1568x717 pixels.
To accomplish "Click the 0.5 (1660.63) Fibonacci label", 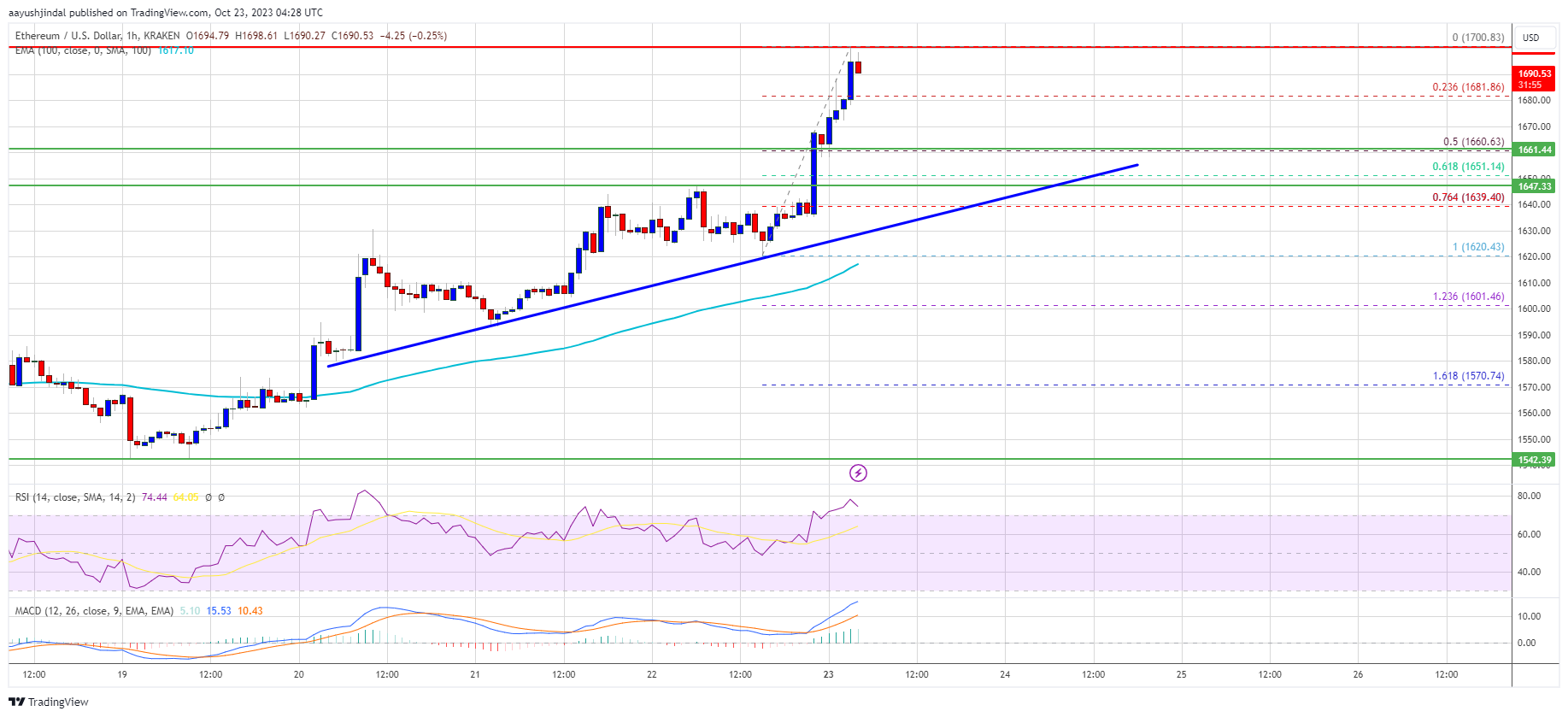I will tap(1473, 142).
